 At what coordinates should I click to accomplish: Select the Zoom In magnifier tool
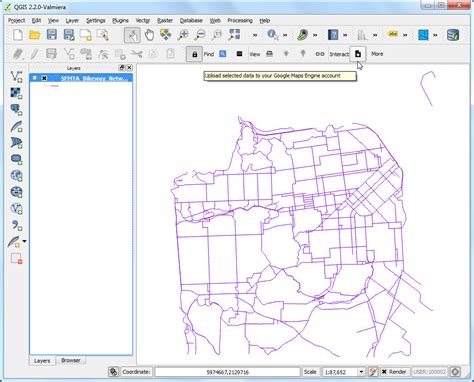pos(183,35)
